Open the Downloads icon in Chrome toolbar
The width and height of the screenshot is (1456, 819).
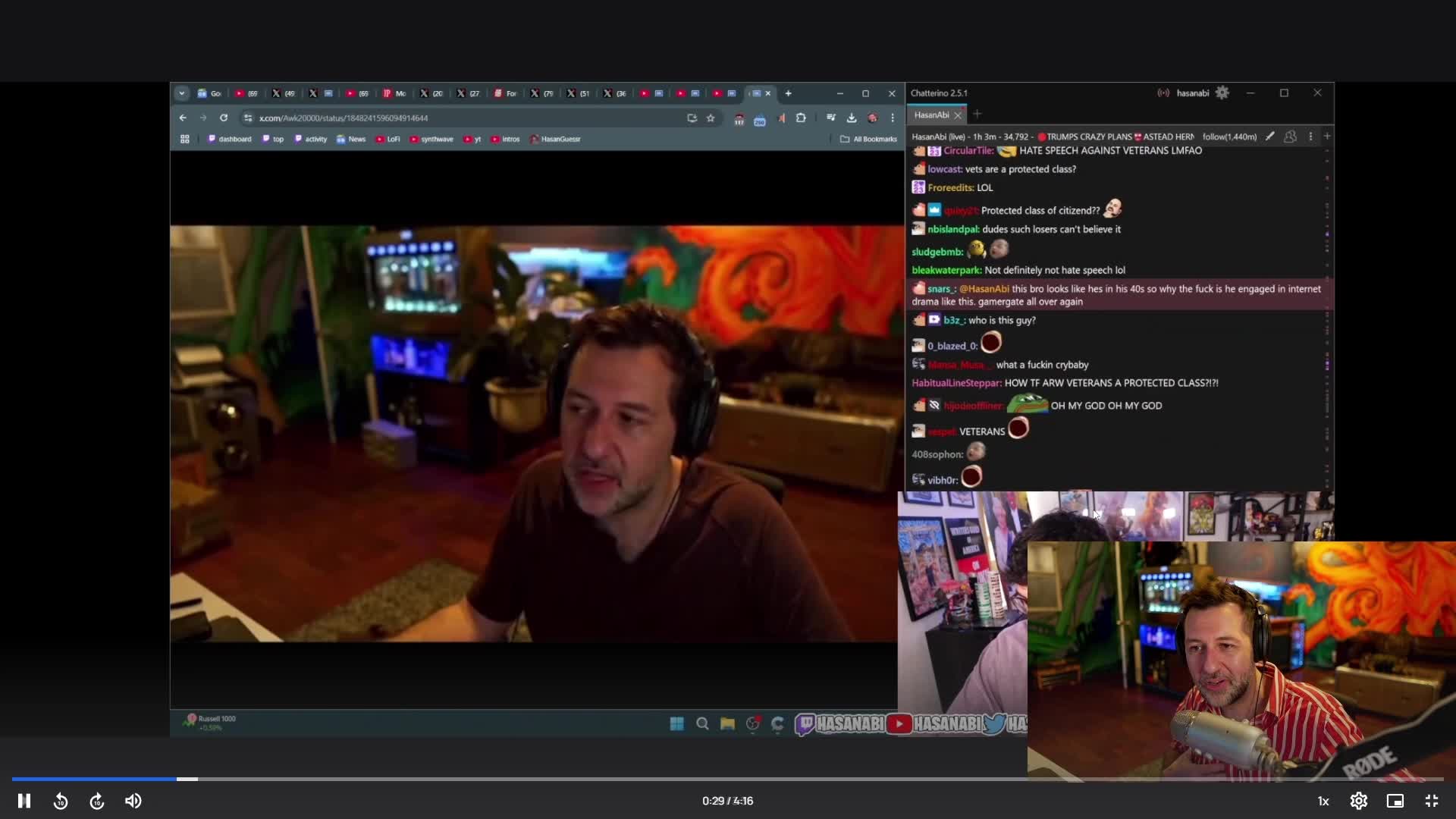click(851, 118)
